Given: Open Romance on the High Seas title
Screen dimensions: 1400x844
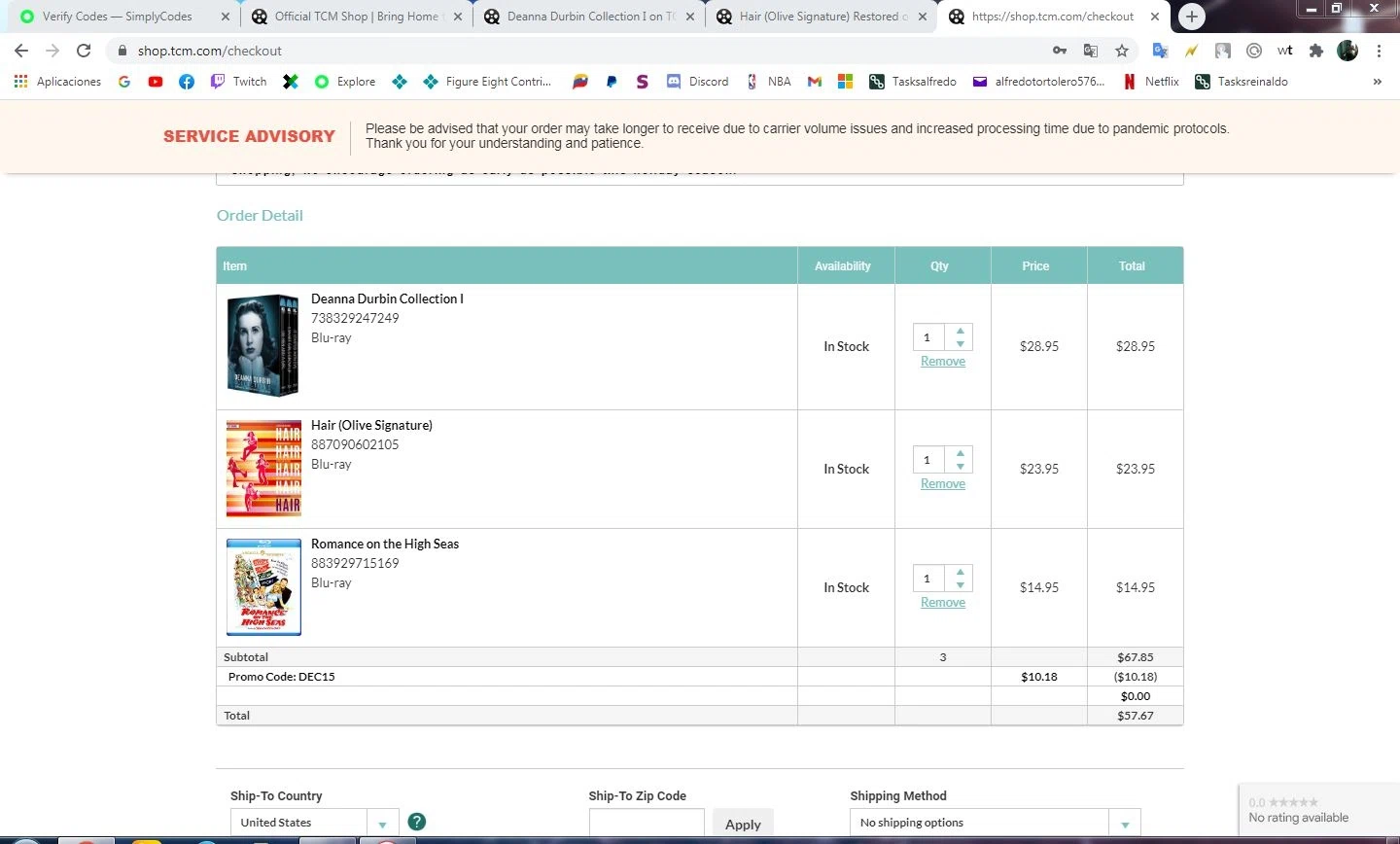Looking at the screenshot, I should coord(385,544).
